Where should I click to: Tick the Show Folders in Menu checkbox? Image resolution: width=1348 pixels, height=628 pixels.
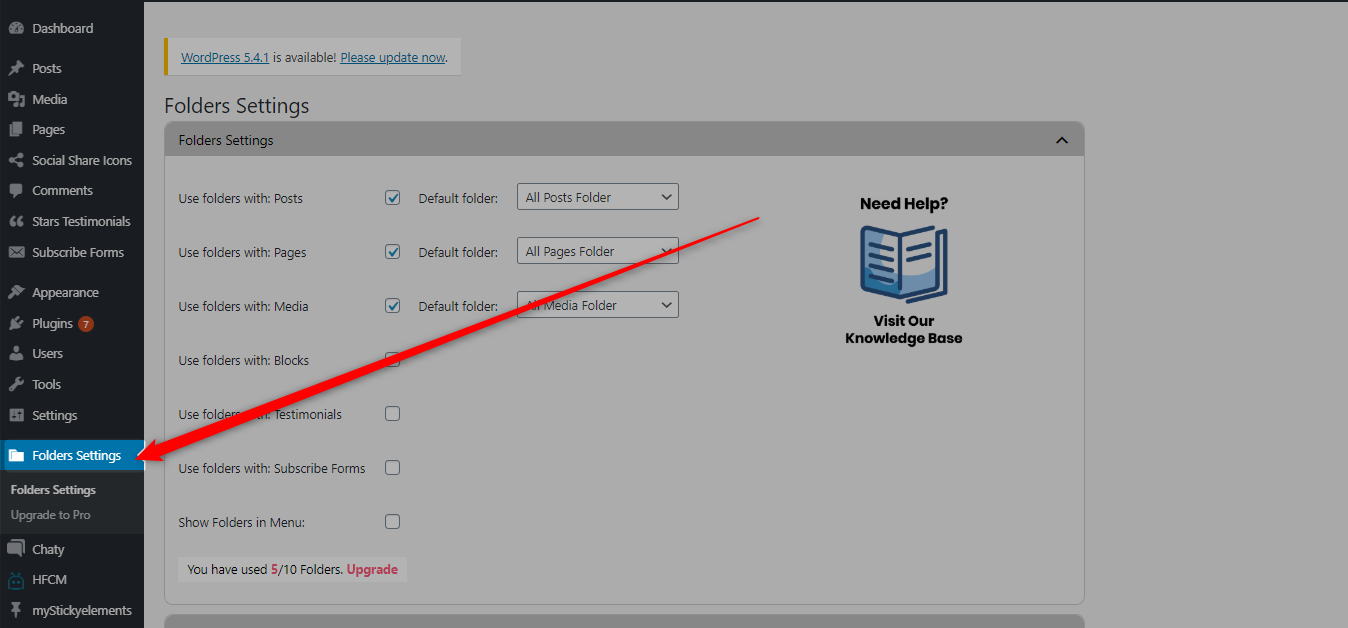pyautogui.click(x=393, y=521)
